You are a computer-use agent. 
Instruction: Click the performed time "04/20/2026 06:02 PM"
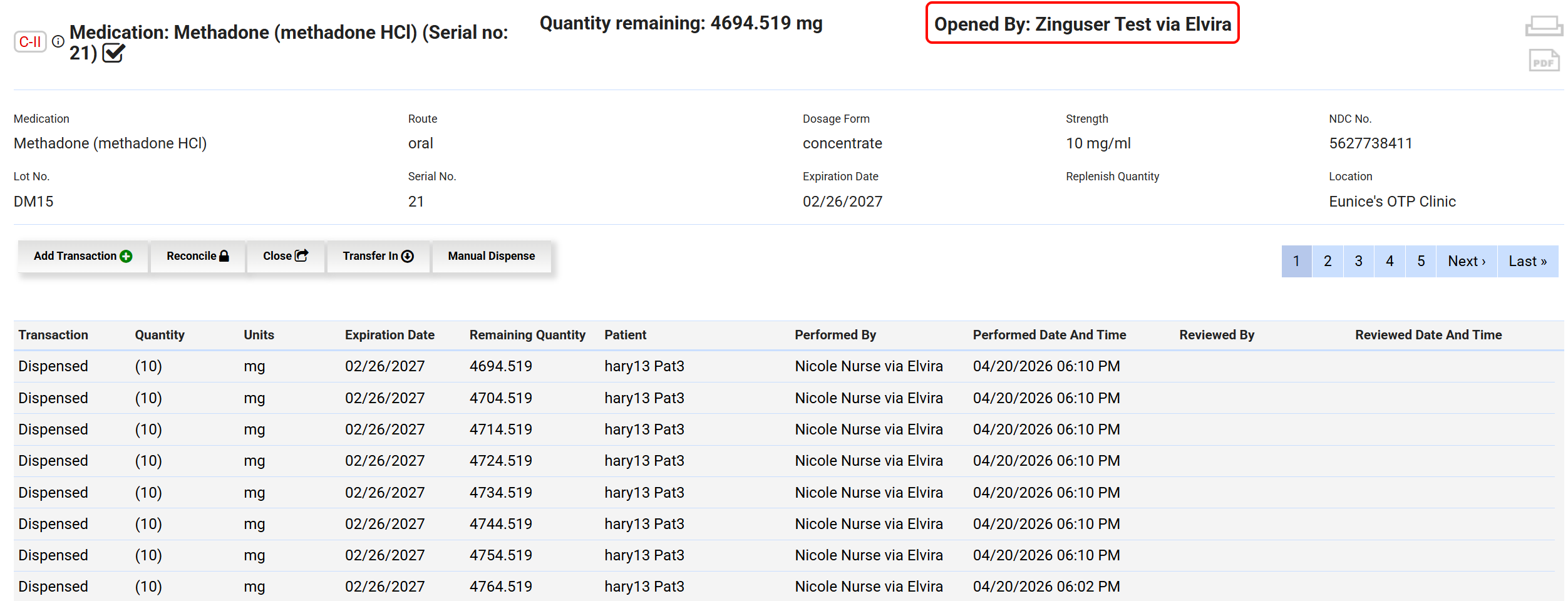tap(1046, 587)
